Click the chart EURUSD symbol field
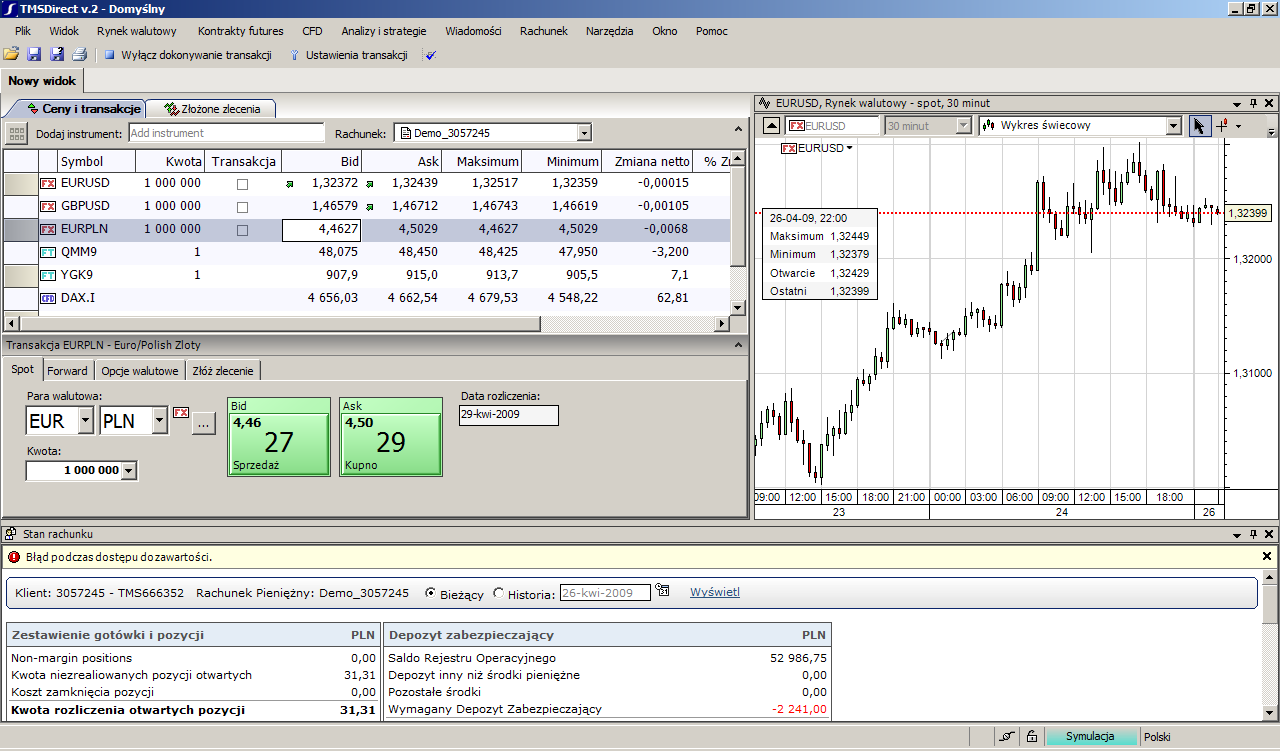The width and height of the screenshot is (1280, 751). pos(832,126)
